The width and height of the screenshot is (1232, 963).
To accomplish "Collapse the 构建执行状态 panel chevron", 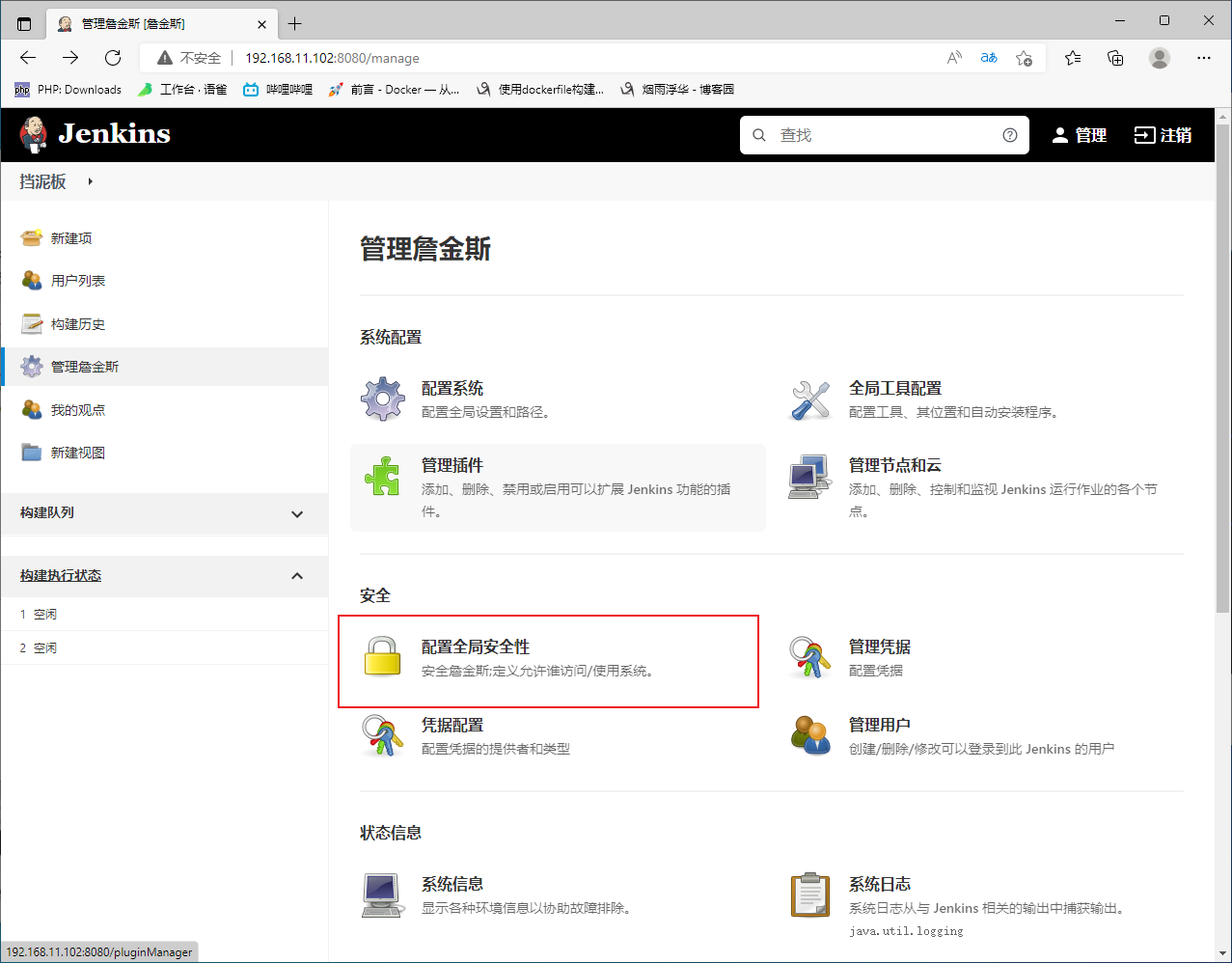I will (x=297, y=576).
